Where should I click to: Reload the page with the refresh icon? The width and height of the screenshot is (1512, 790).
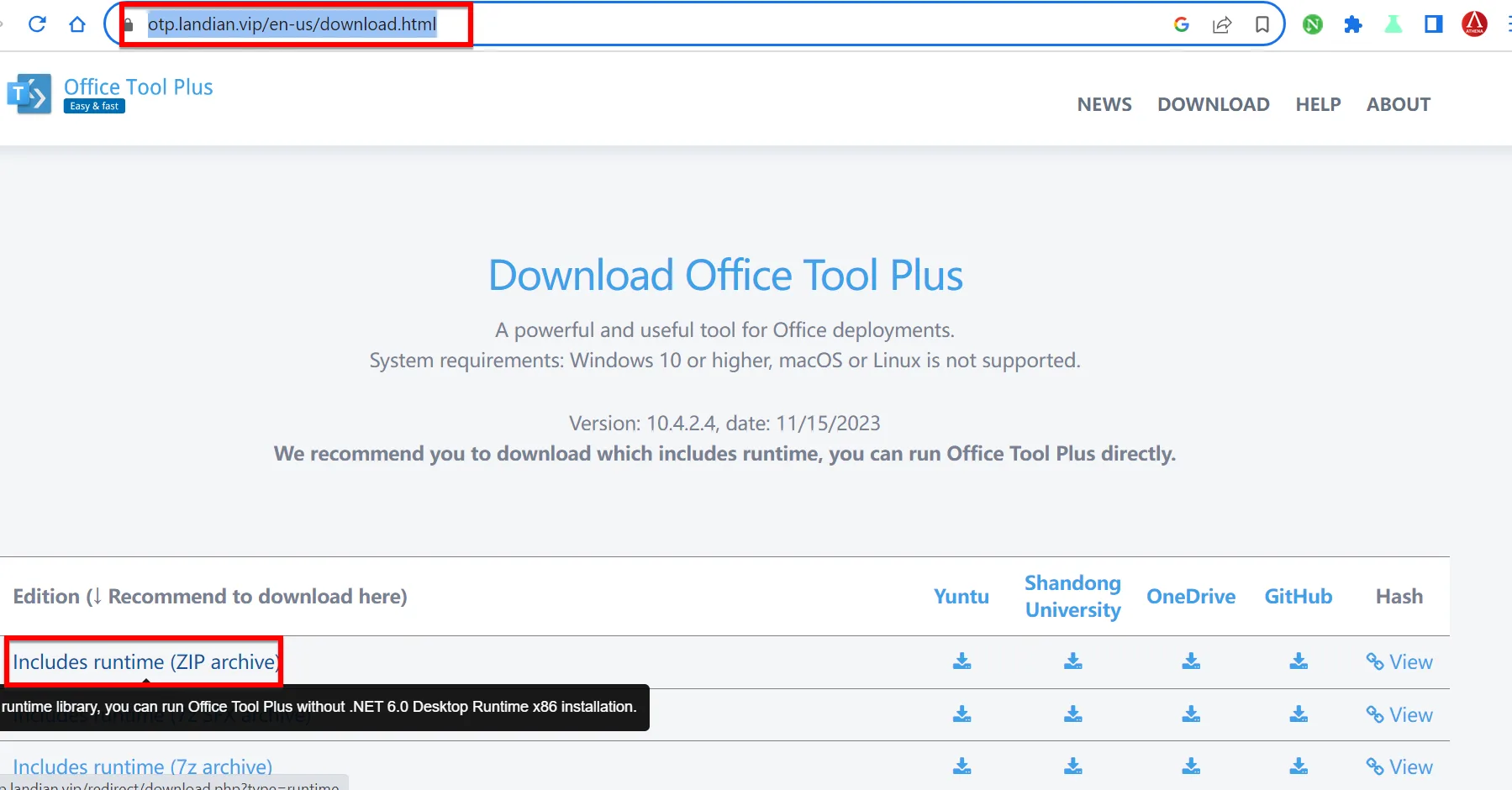point(37,24)
